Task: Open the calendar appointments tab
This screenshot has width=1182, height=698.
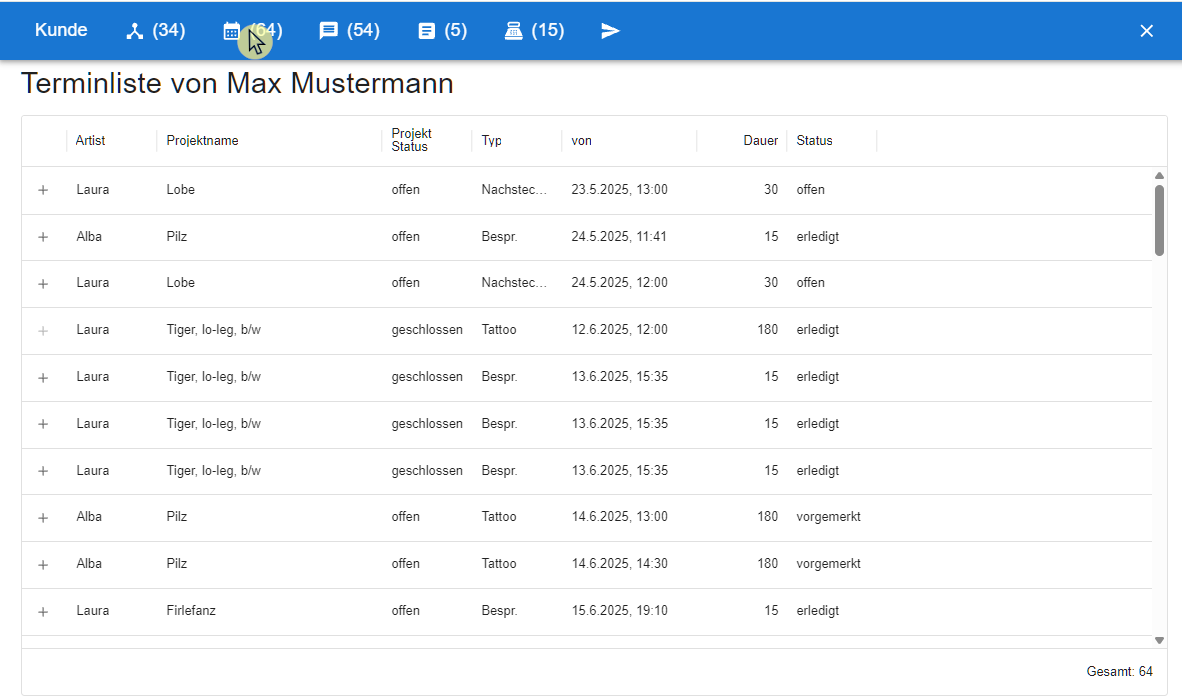Action: point(252,30)
